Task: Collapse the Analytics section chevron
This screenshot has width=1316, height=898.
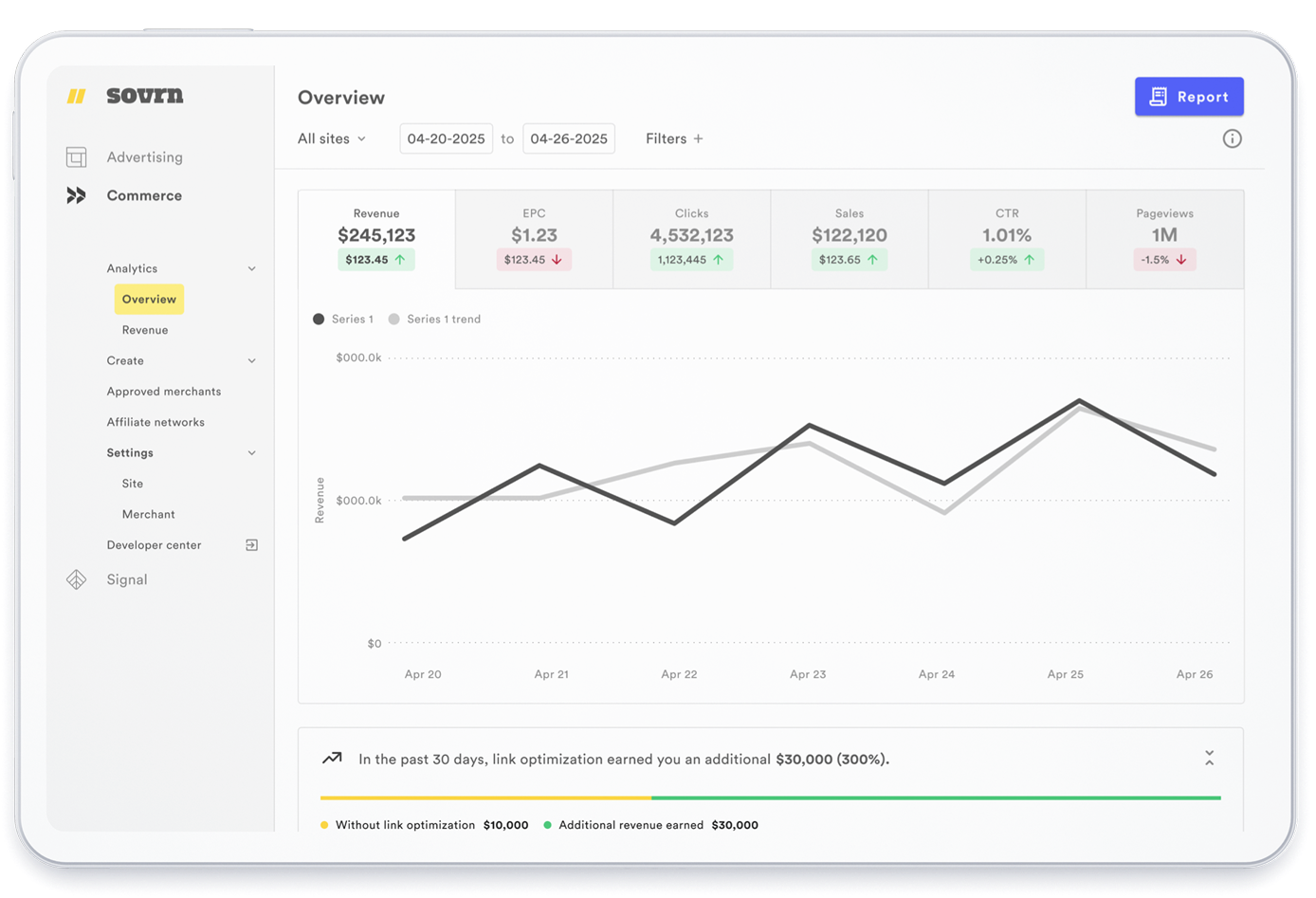Action: [252, 268]
